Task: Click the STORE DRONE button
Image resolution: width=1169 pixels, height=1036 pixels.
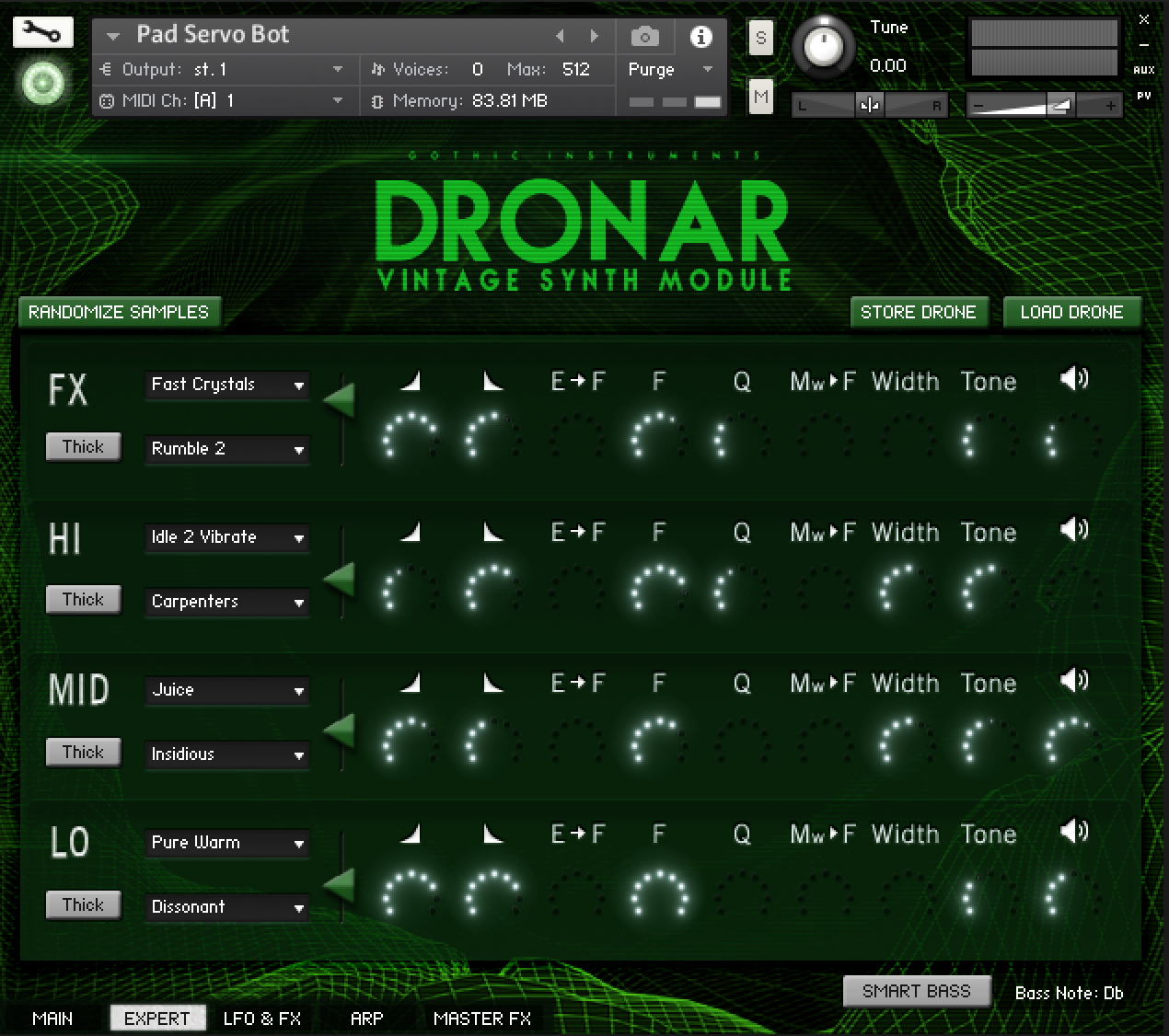Action: pyautogui.click(x=918, y=312)
